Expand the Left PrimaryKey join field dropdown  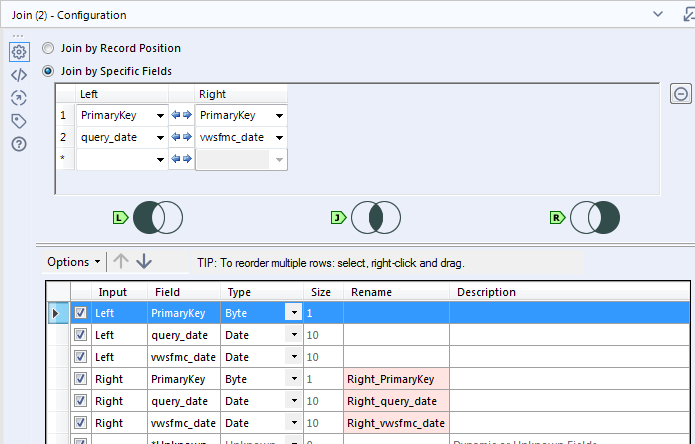pyautogui.click(x=158, y=115)
